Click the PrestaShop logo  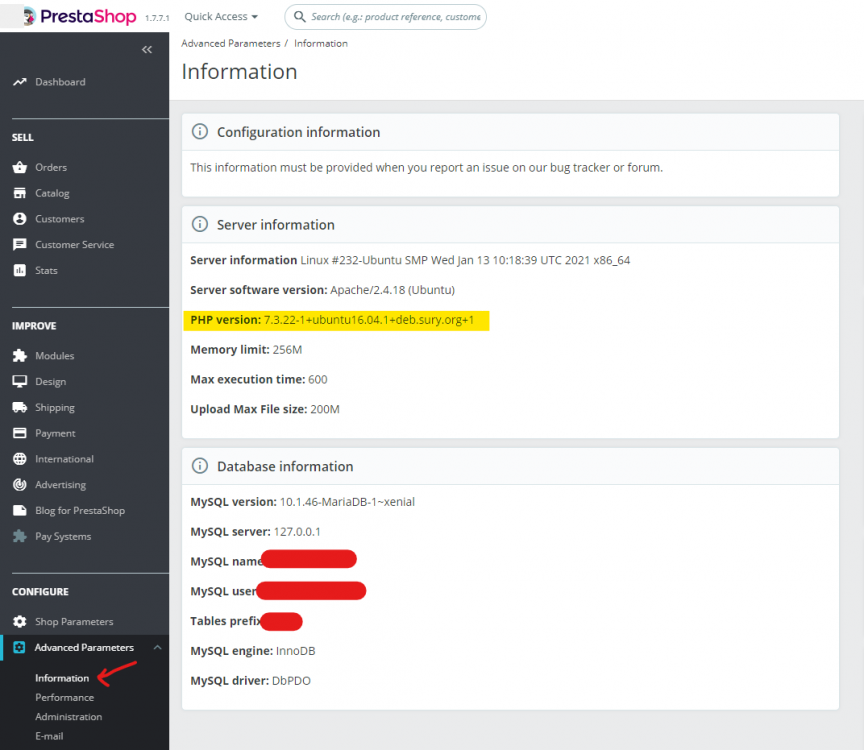pyautogui.click(x=80, y=17)
